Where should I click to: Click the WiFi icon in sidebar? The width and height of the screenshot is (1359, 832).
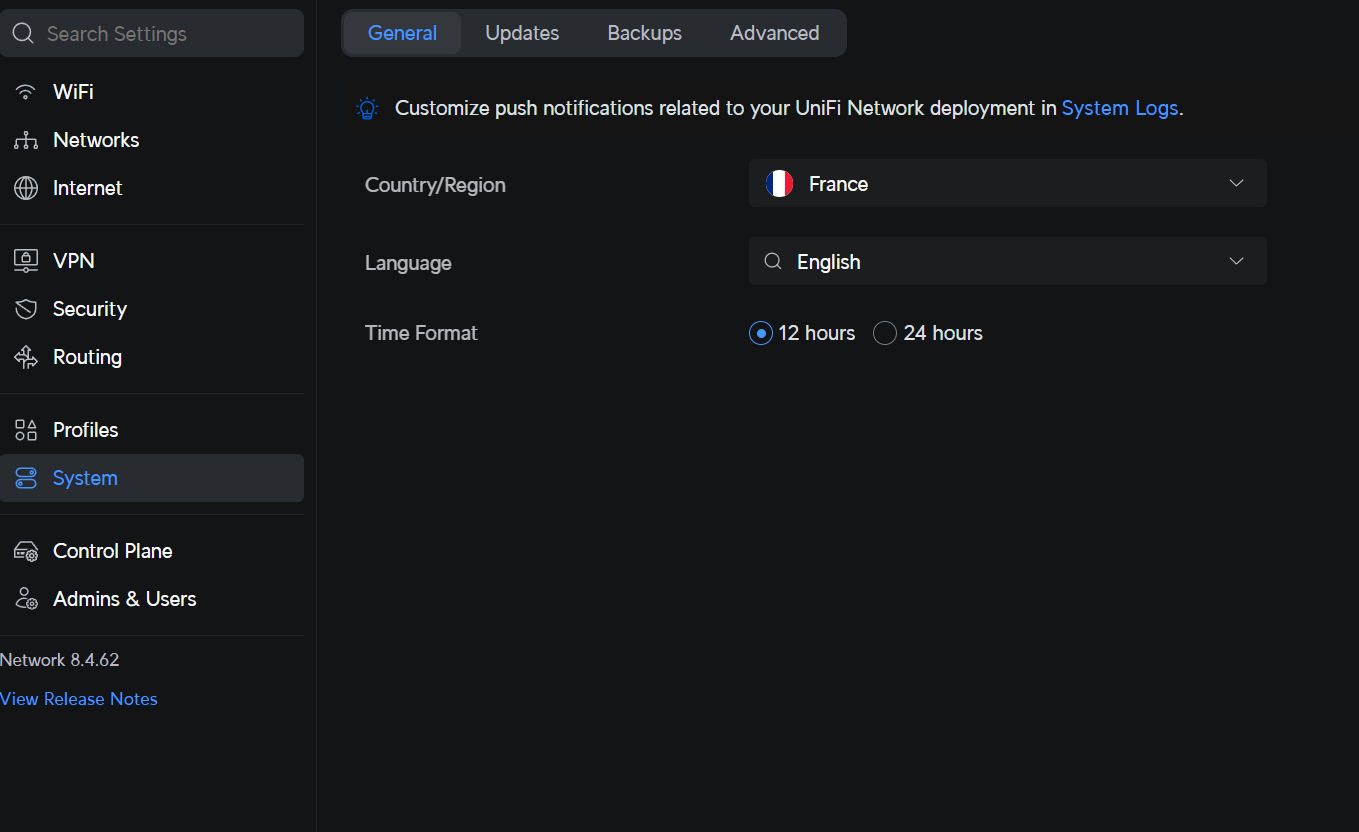click(x=26, y=92)
